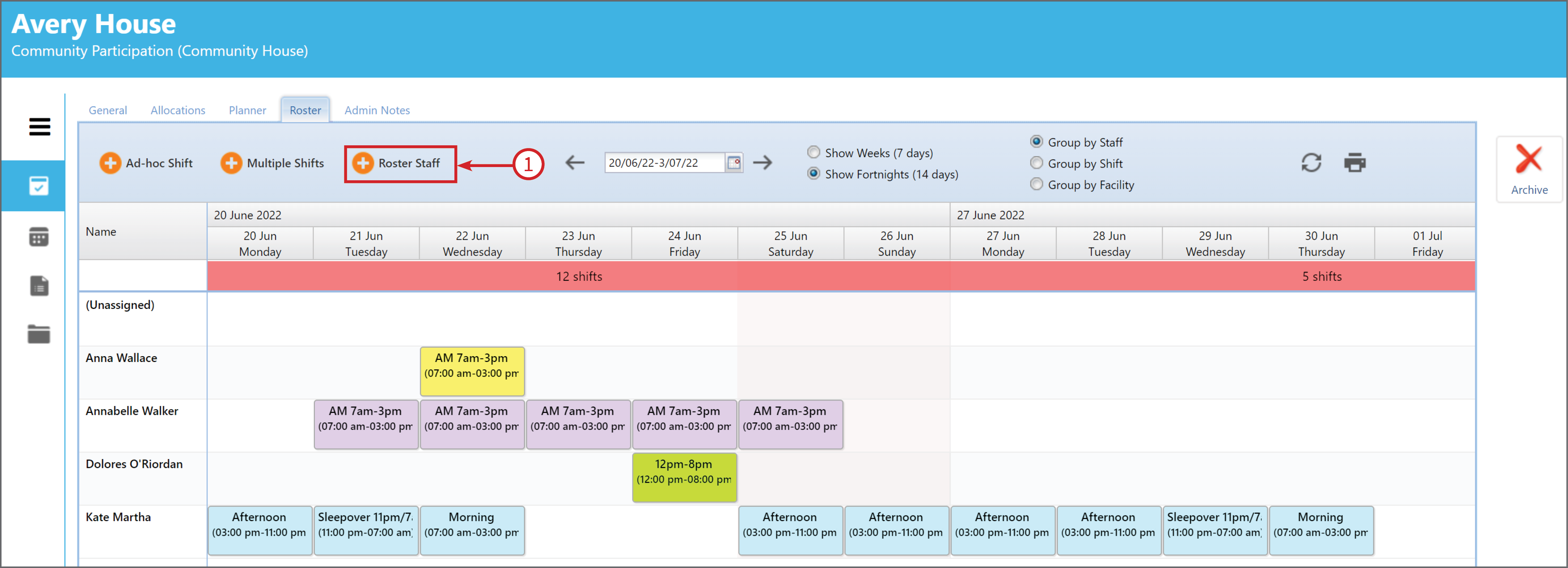The image size is (1568, 568).
Task: Click the Ad-hoc Shift button
Action: [146, 163]
